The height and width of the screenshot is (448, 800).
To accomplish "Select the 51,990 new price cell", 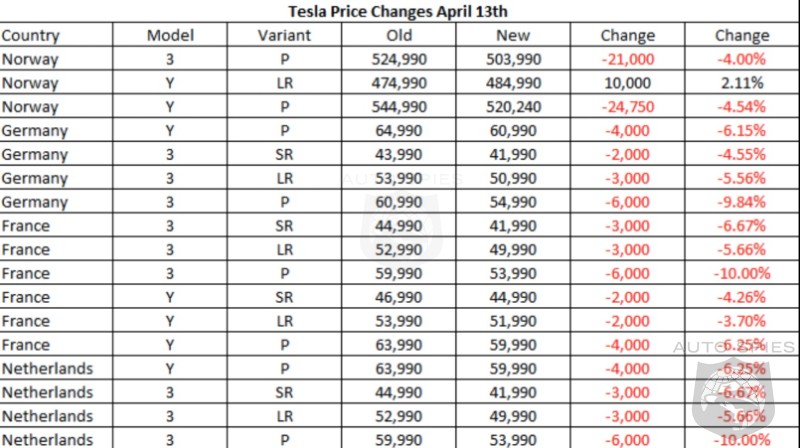I will [513, 321].
